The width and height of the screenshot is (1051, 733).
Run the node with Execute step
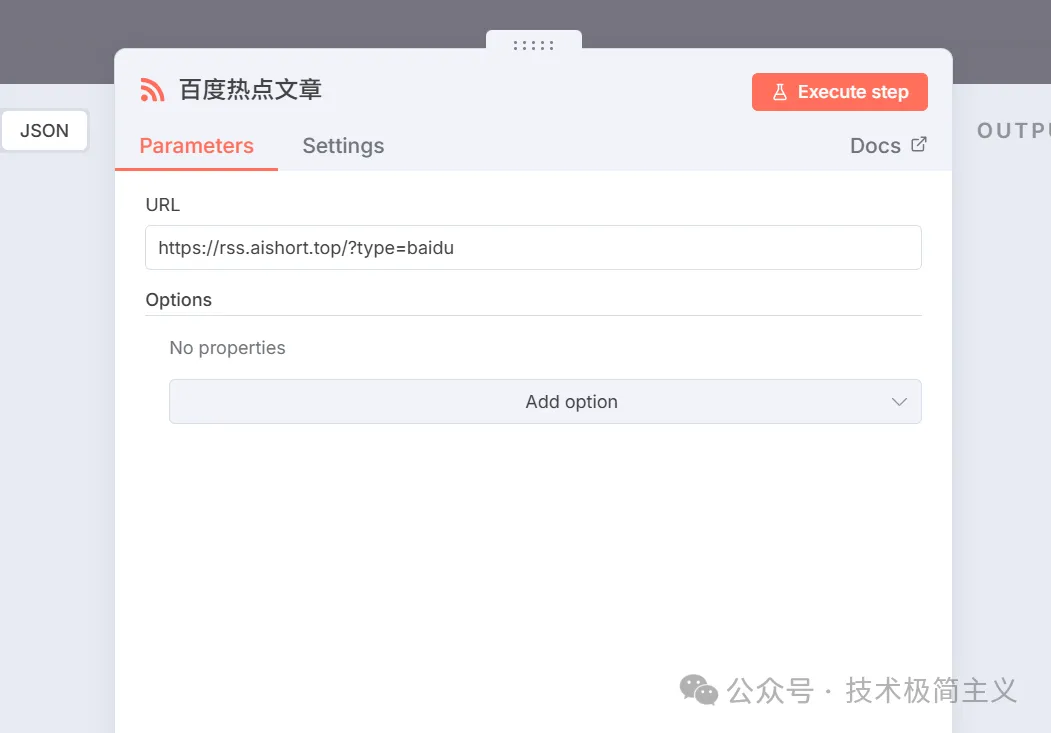coord(839,92)
